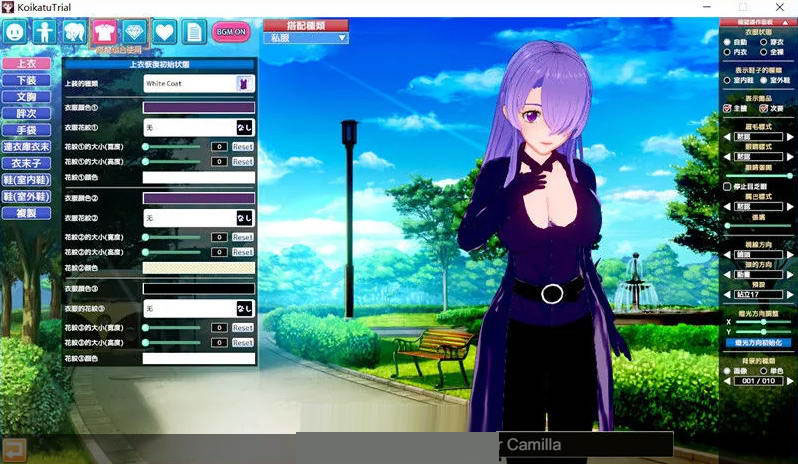Open pattern 1 'なし' thumbnail

click(245, 128)
